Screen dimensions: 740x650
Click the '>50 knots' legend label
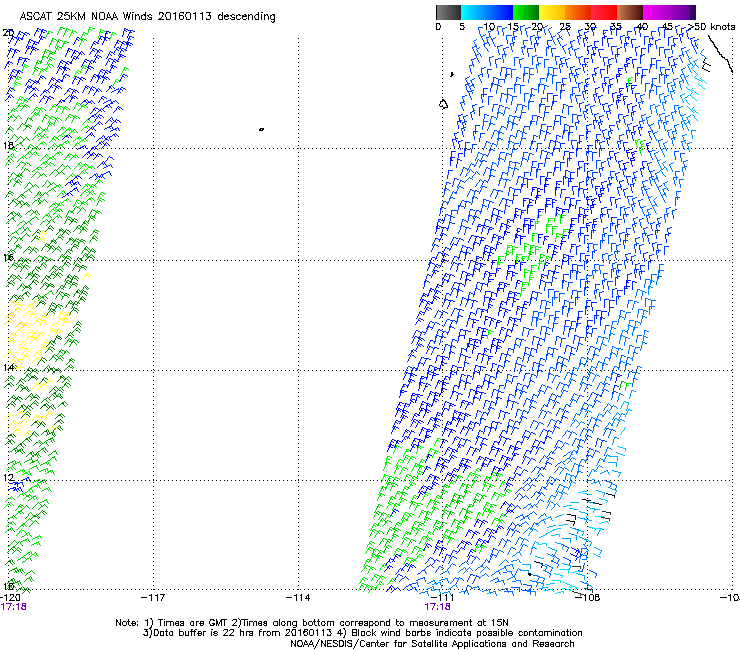(711, 26)
